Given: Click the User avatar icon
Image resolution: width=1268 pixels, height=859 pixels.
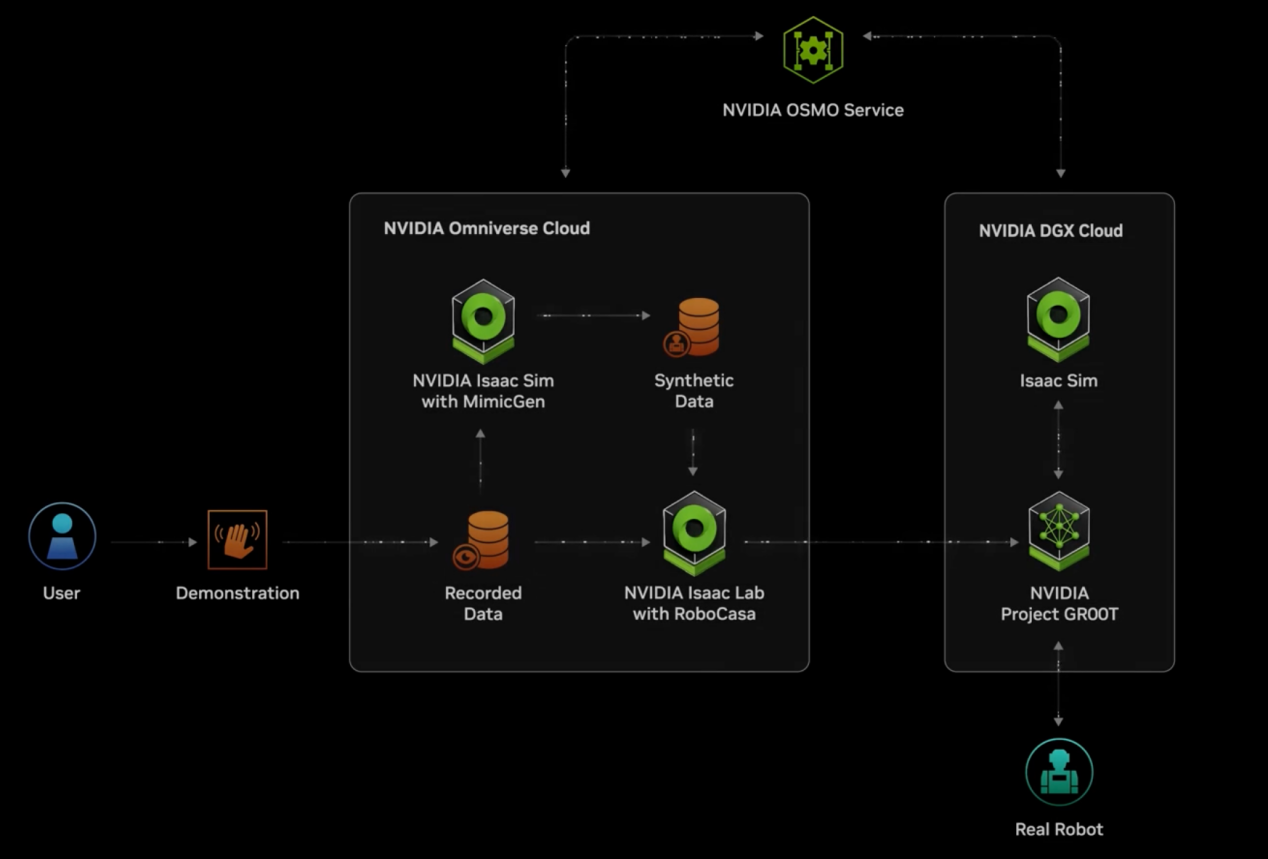Looking at the screenshot, I should coord(62,536).
